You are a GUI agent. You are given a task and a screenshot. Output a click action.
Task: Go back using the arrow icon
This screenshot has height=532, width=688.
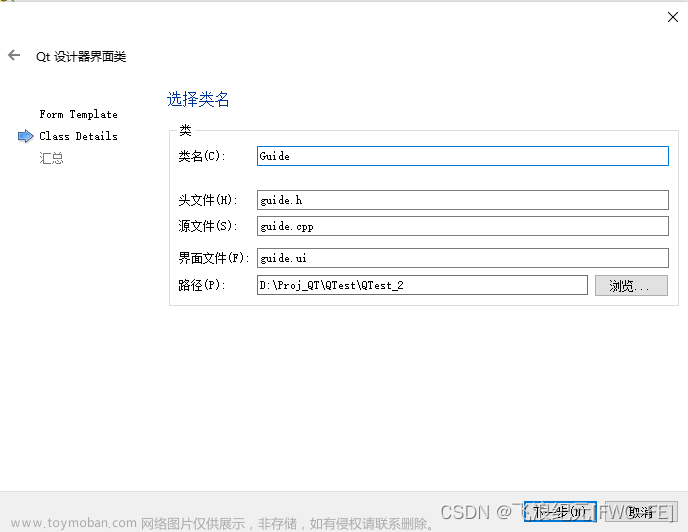[14, 55]
